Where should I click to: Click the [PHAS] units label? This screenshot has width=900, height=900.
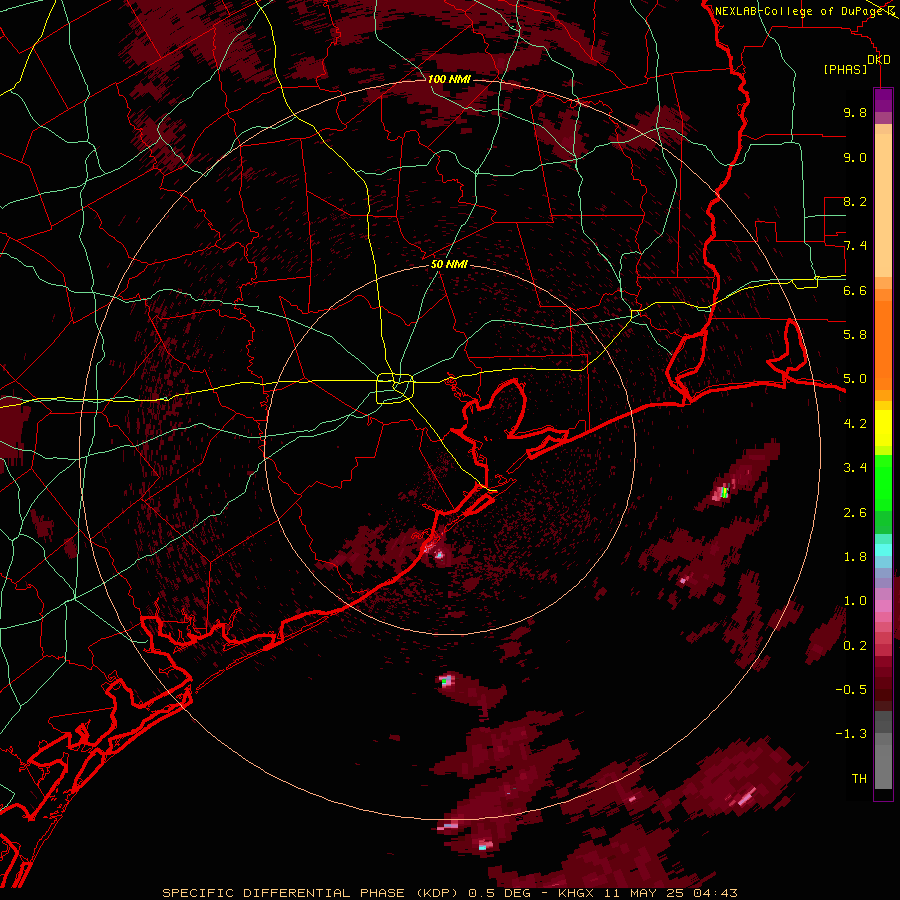[x=845, y=69]
